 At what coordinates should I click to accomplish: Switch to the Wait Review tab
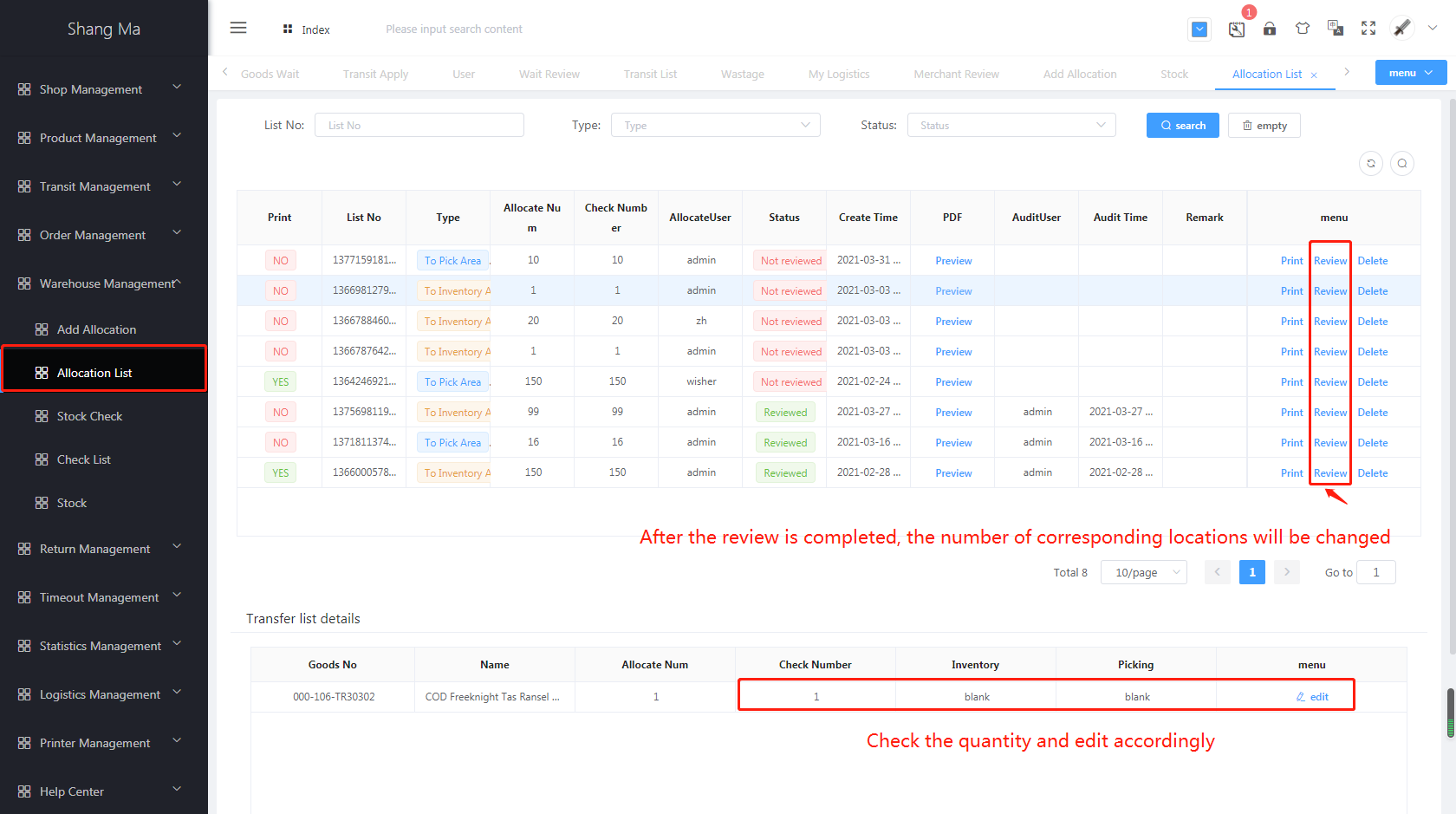[549, 75]
